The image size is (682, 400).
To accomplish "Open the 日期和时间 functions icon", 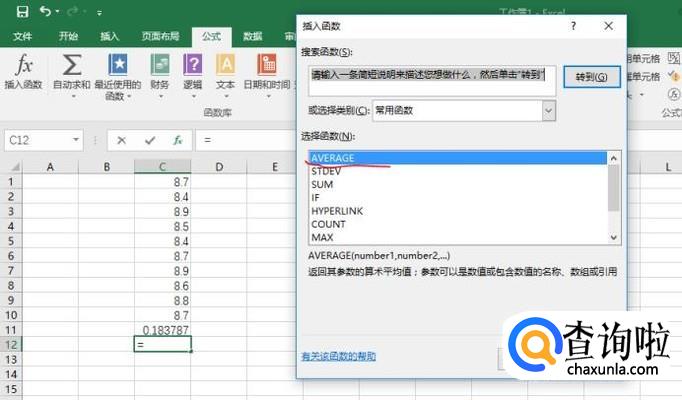I will tap(267, 65).
